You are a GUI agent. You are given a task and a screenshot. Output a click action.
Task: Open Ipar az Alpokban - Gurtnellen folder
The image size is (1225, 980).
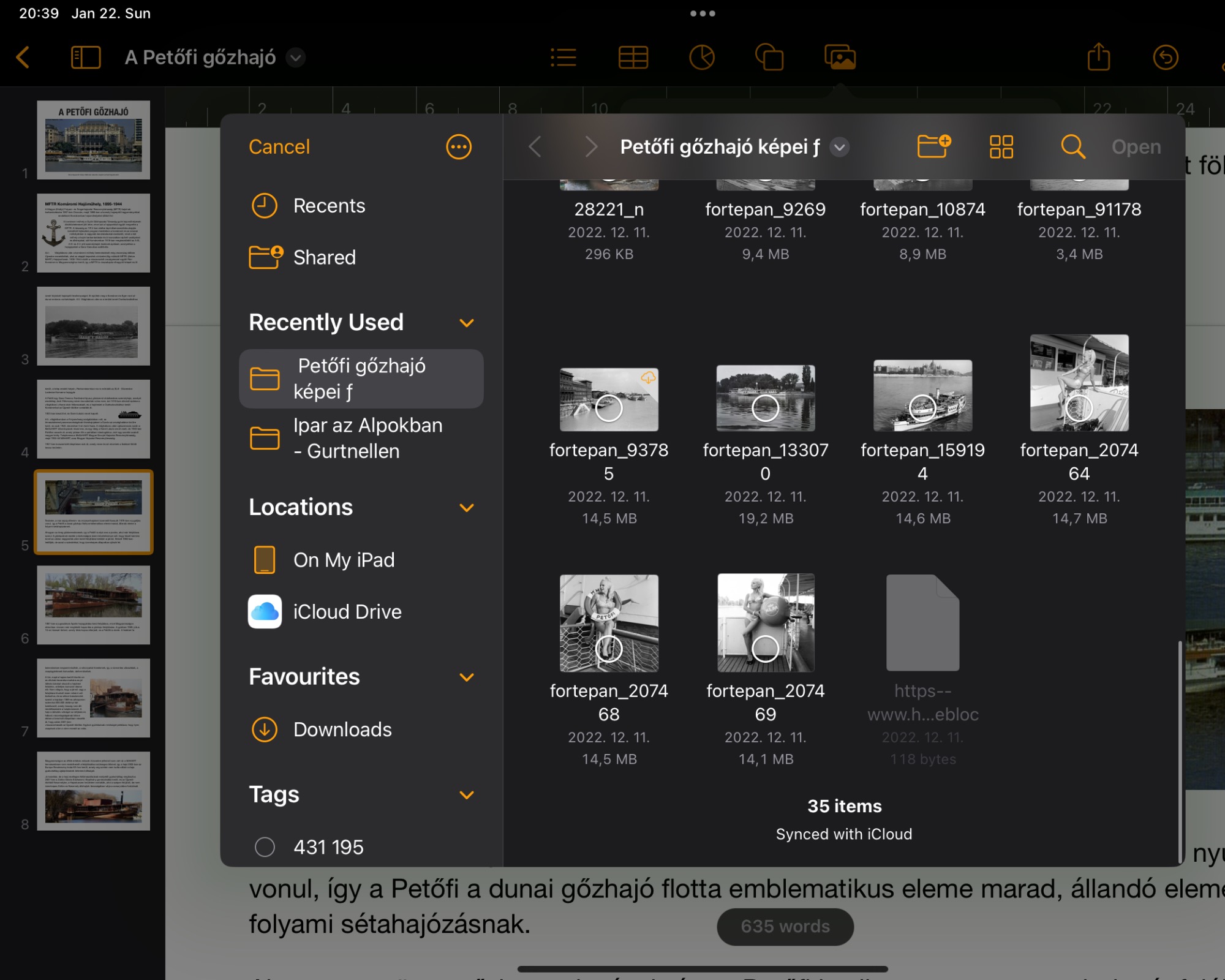pos(361,438)
